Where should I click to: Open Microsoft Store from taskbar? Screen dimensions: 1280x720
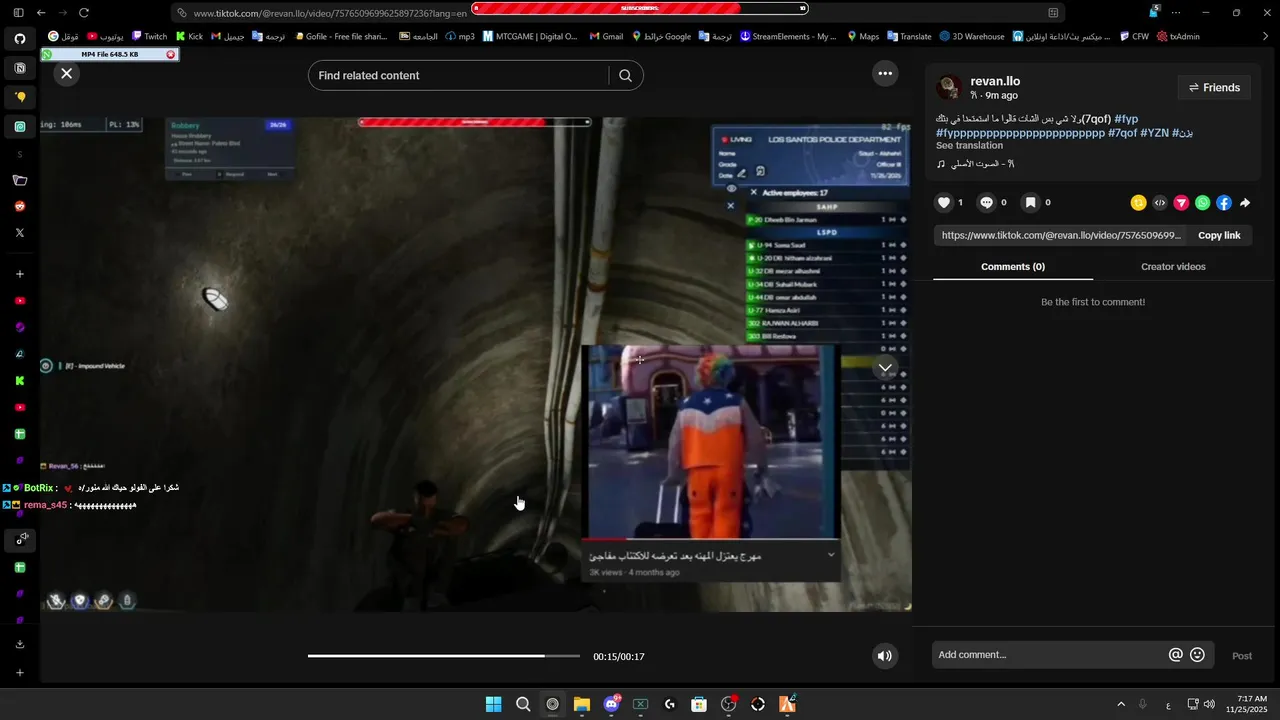[699, 704]
